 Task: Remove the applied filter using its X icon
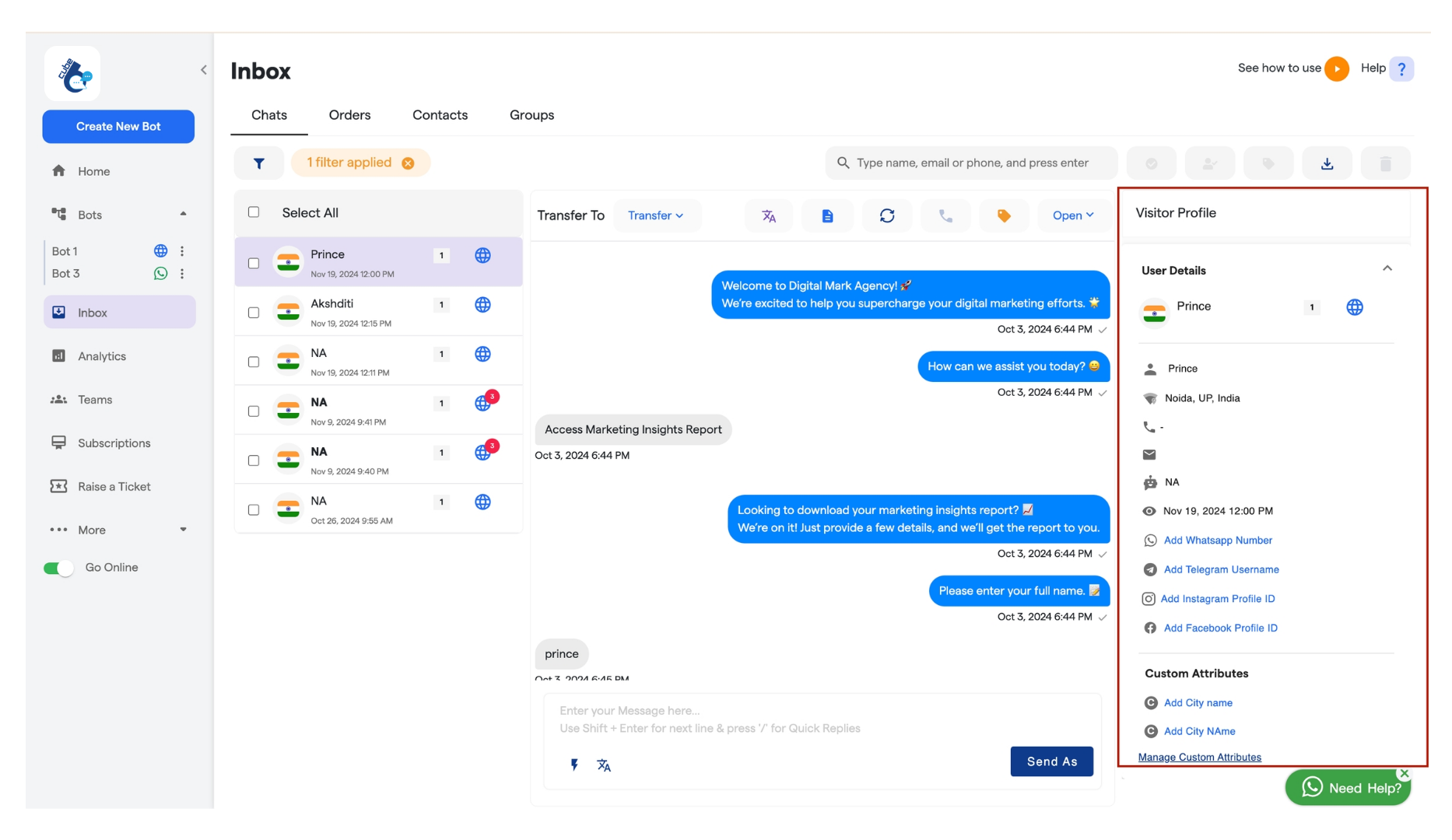tap(408, 163)
